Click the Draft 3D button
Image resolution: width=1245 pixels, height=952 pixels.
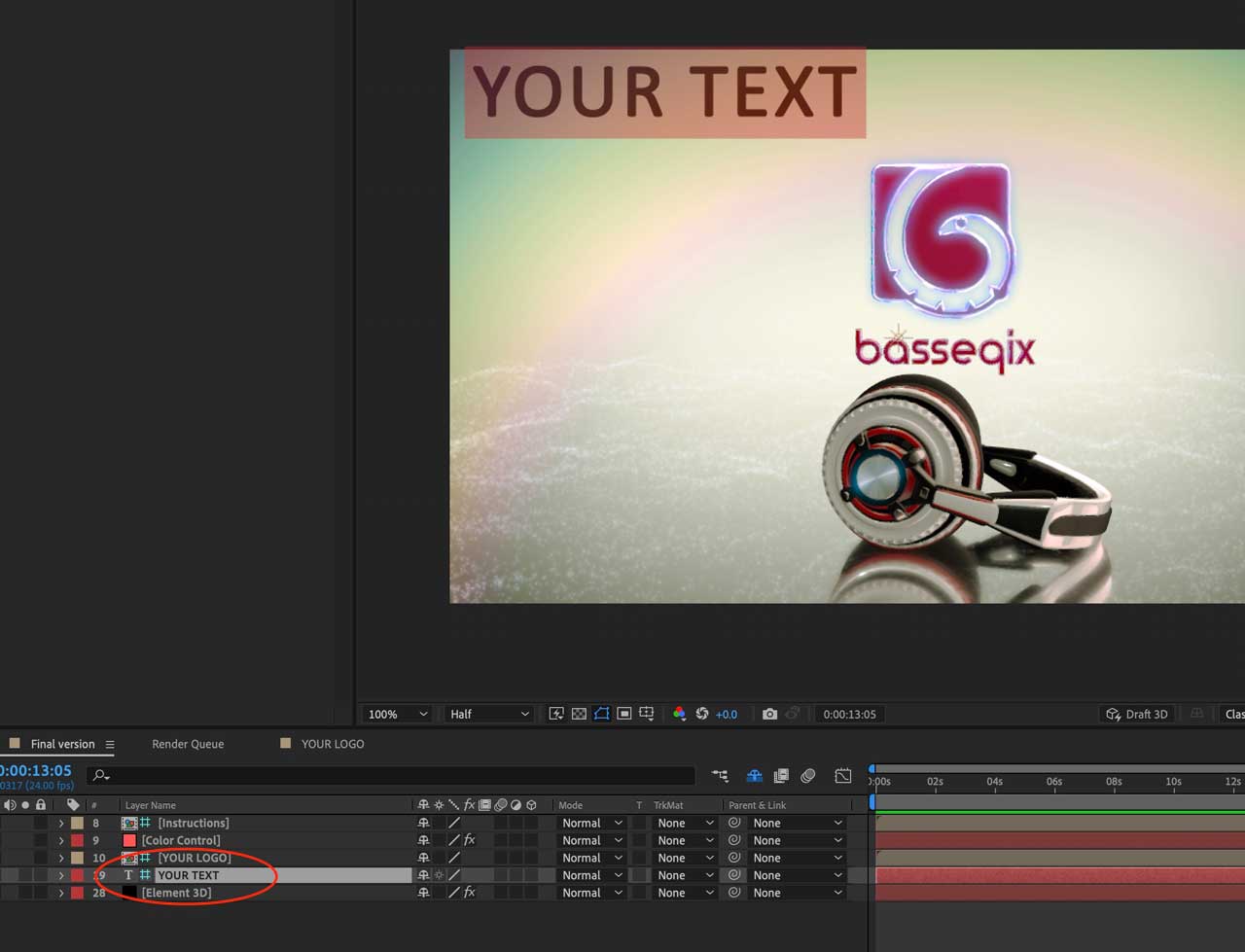coord(1136,714)
